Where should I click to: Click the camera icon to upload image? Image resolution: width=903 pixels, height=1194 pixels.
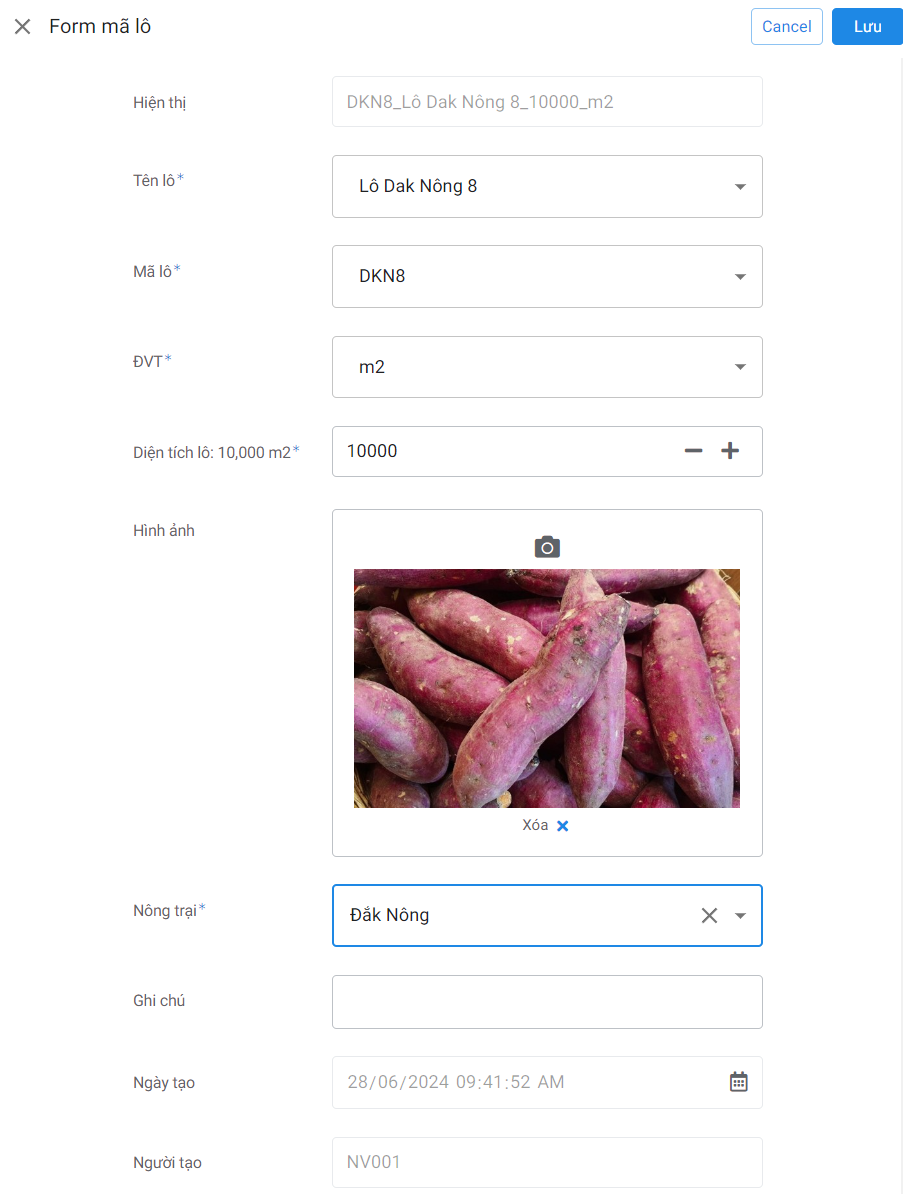pyautogui.click(x=547, y=547)
